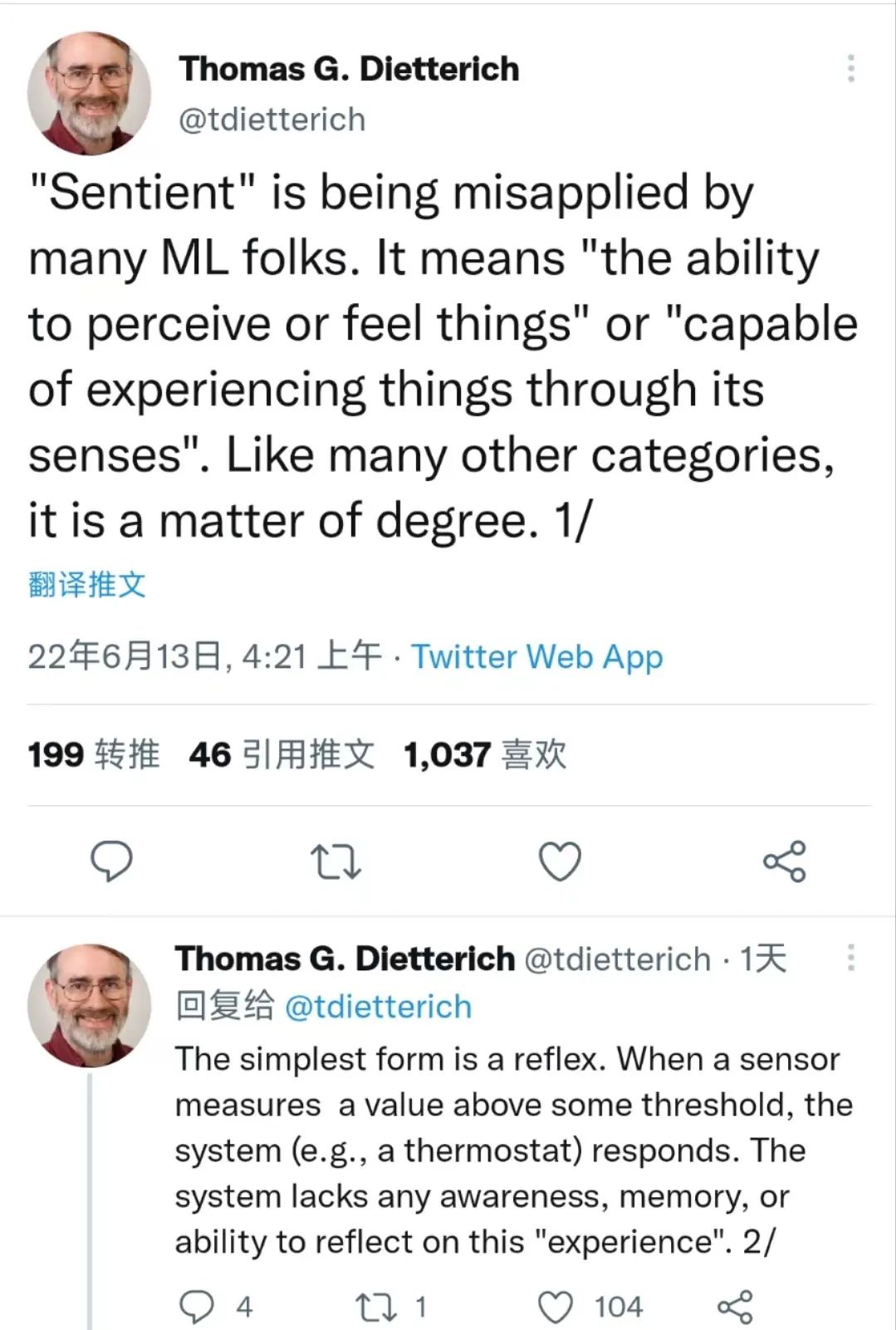Like the main tweet heart icon
This screenshot has width=896, height=1330.
(560, 861)
